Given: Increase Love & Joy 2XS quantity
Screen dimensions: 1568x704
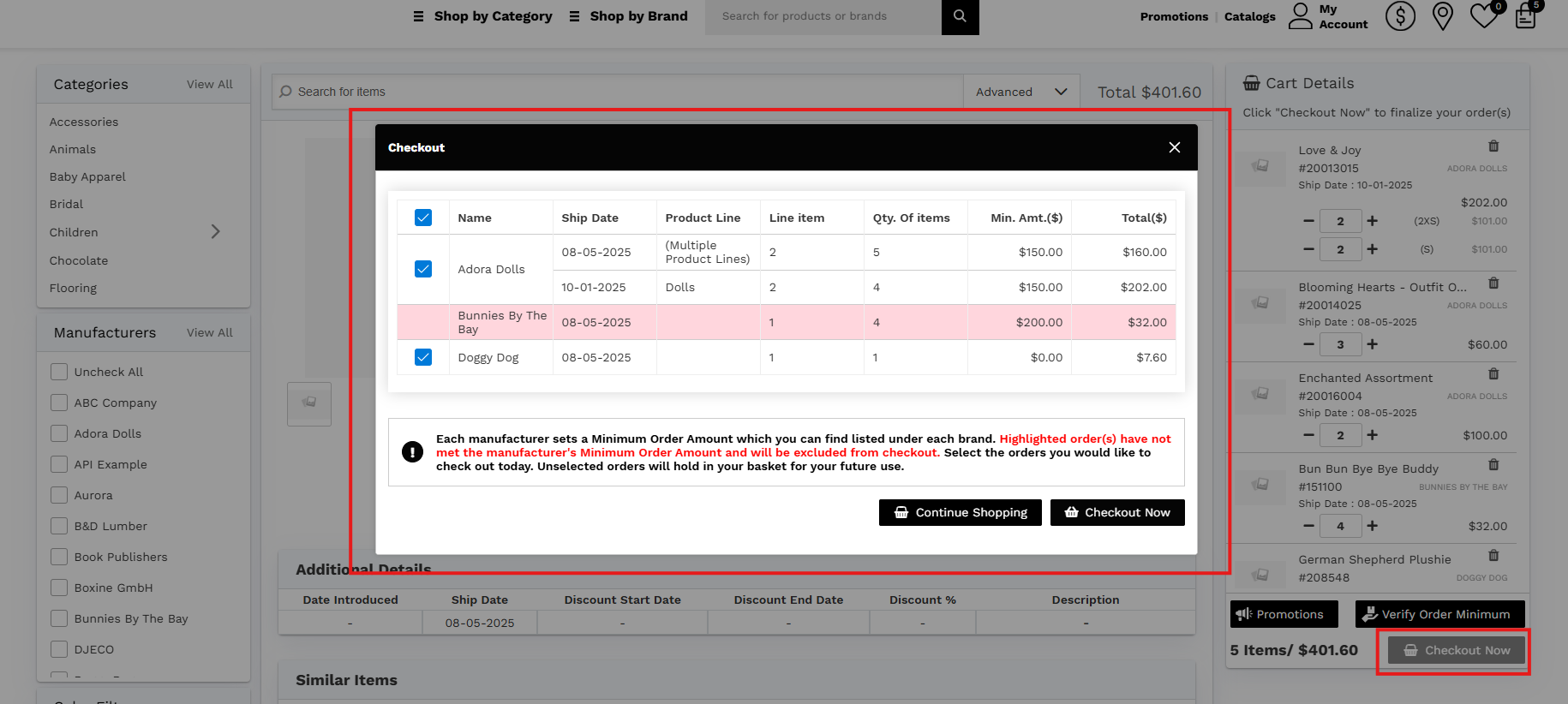Looking at the screenshot, I should pyautogui.click(x=1373, y=221).
